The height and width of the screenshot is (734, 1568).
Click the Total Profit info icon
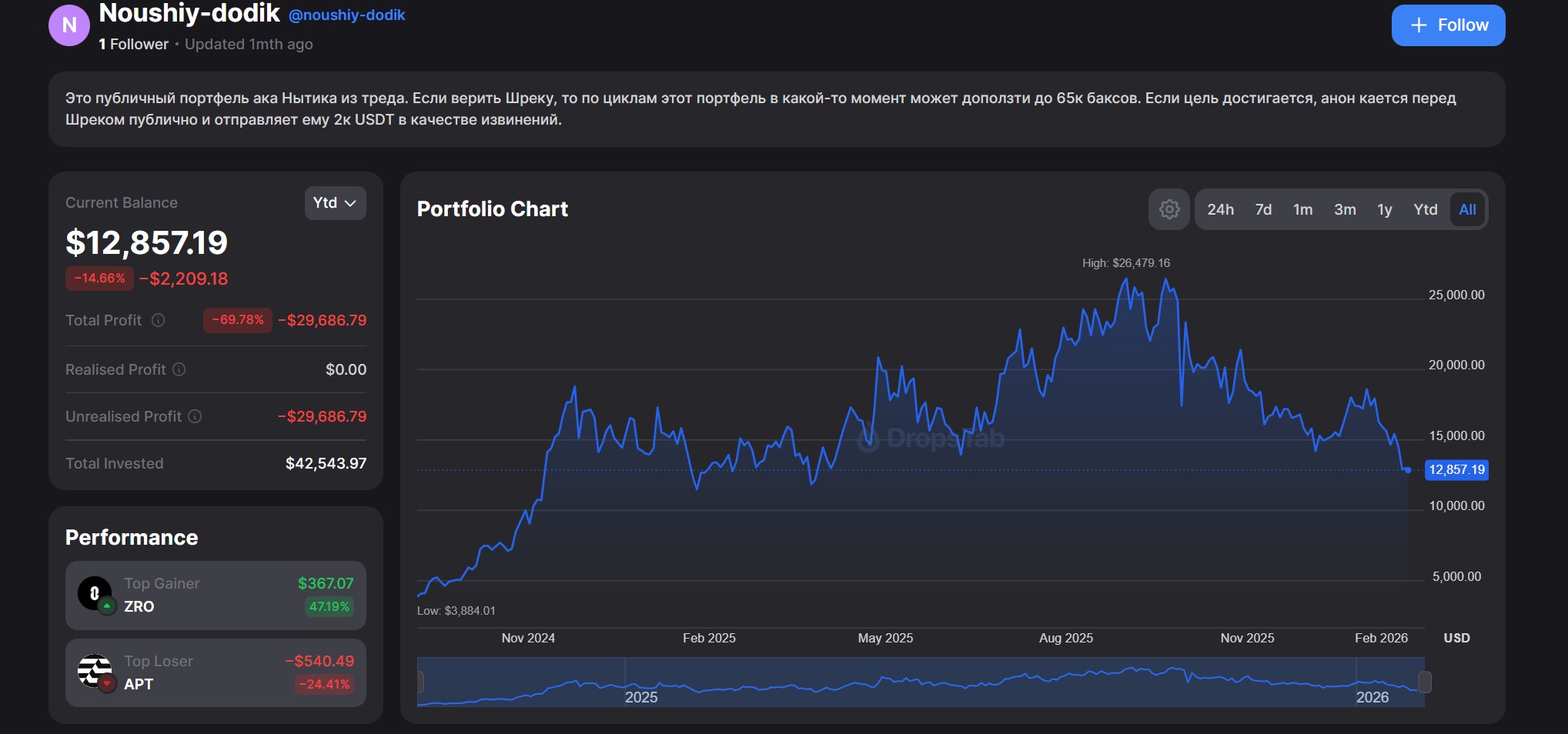[x=158, y=320]
